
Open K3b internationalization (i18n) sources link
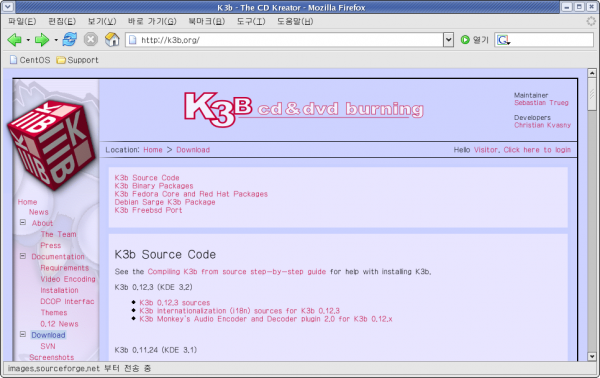(x=240, y=311)
